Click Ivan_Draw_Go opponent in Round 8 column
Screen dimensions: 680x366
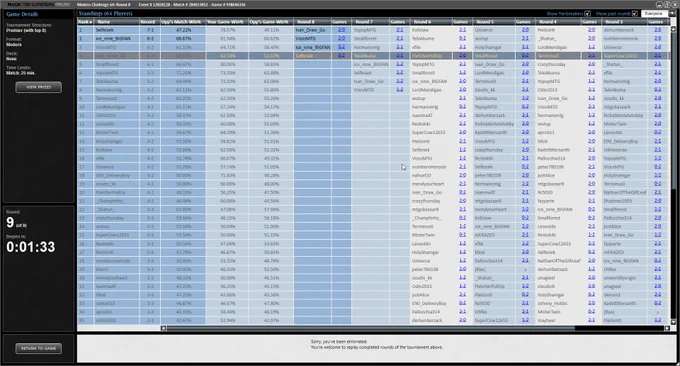[x=310, y=30]
